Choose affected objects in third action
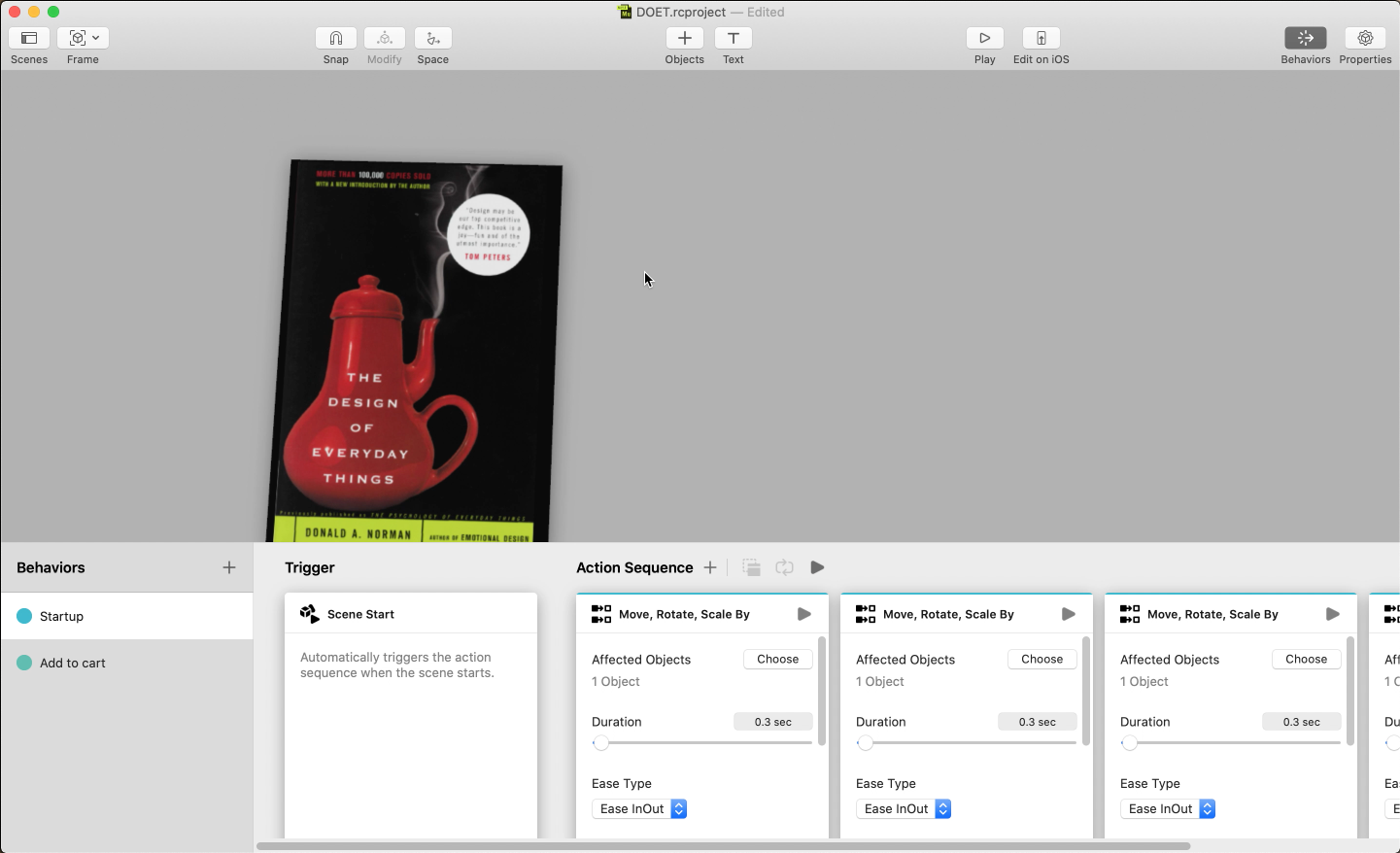 1307,659
